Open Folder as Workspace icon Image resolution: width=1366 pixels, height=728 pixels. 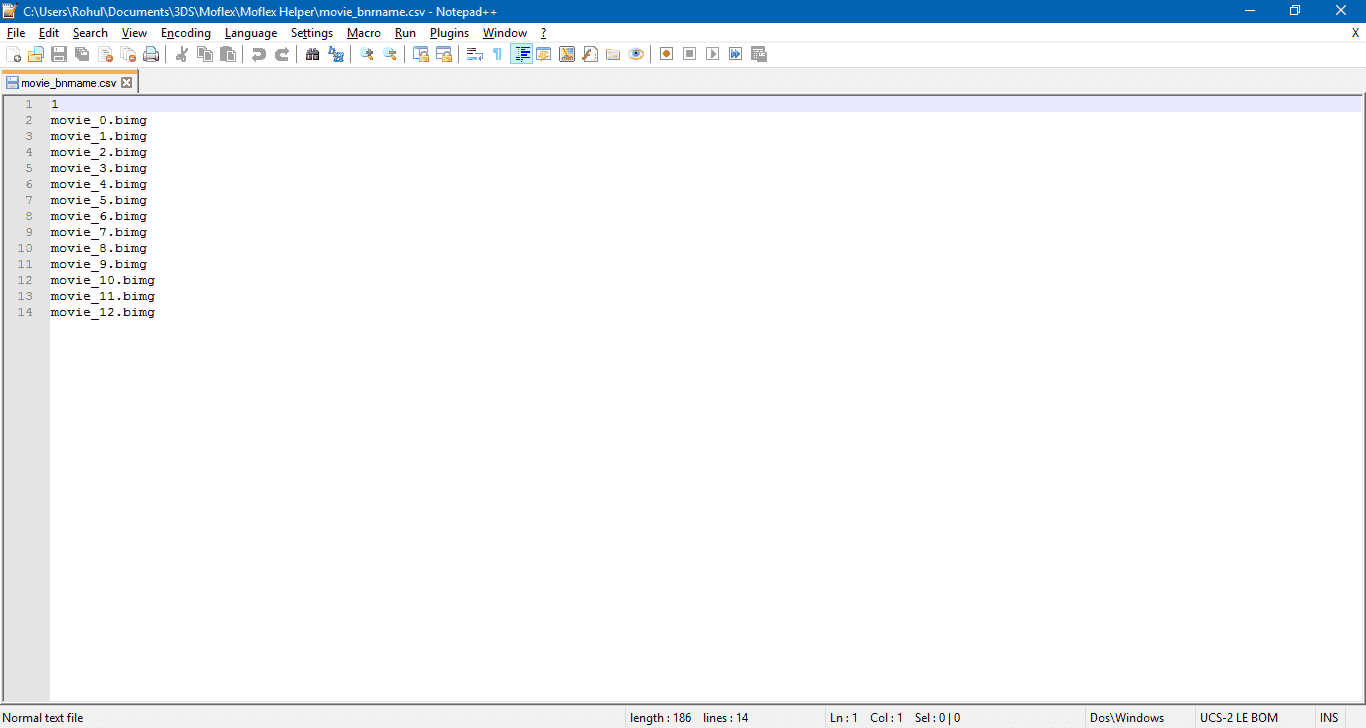click(x=613, y=54)
